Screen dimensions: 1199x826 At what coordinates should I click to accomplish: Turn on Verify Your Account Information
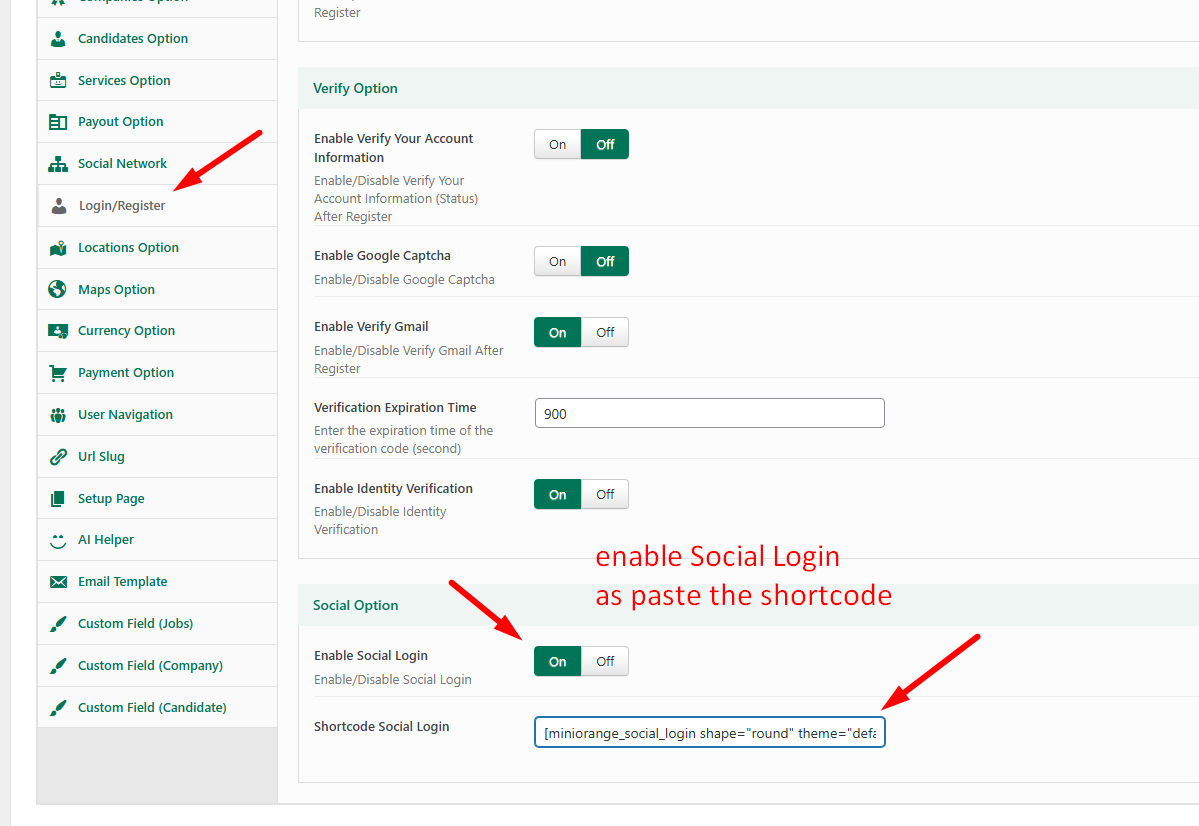tap(557, 145)
